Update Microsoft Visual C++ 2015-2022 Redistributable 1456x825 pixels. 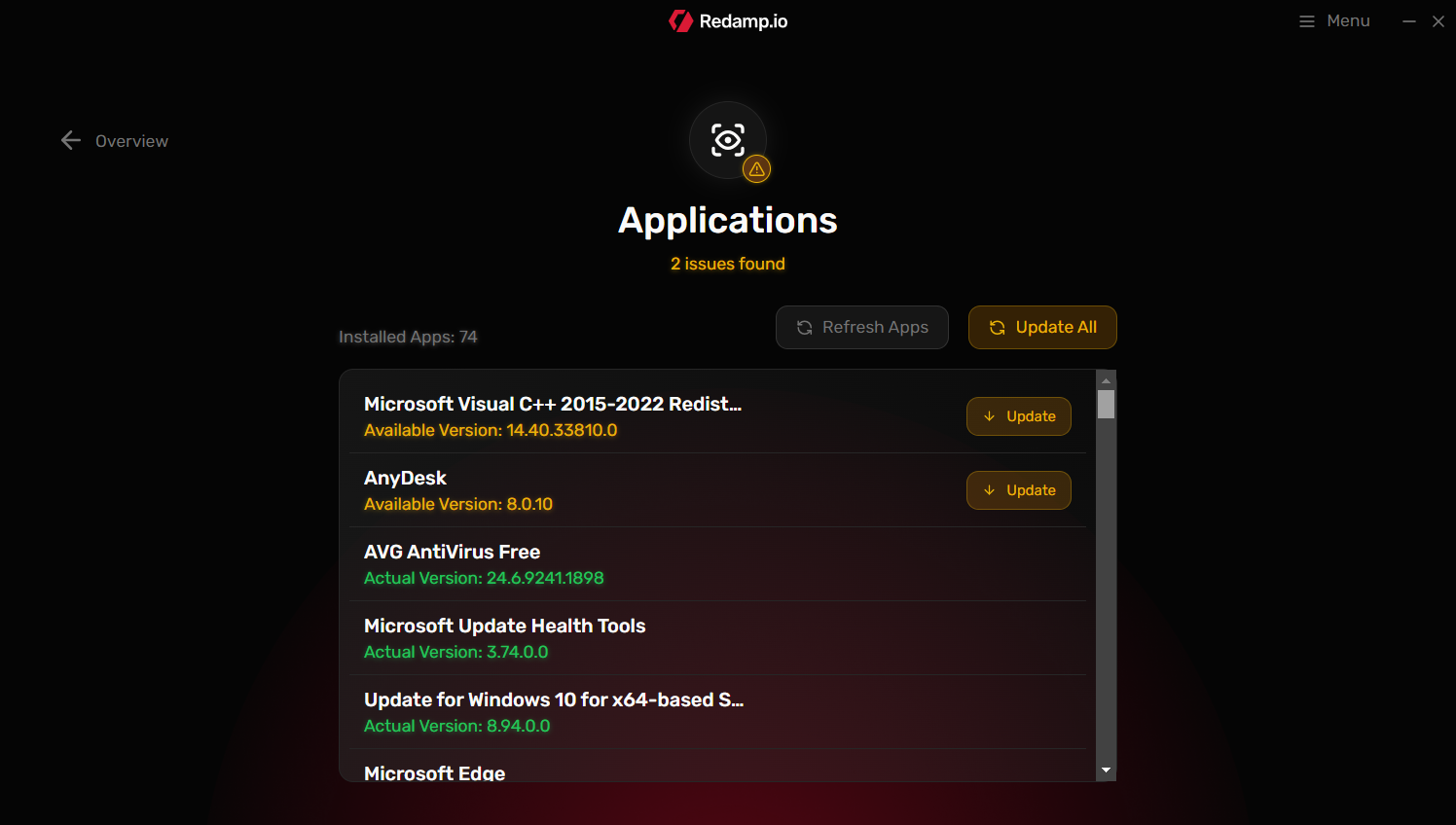(1019, 416)
